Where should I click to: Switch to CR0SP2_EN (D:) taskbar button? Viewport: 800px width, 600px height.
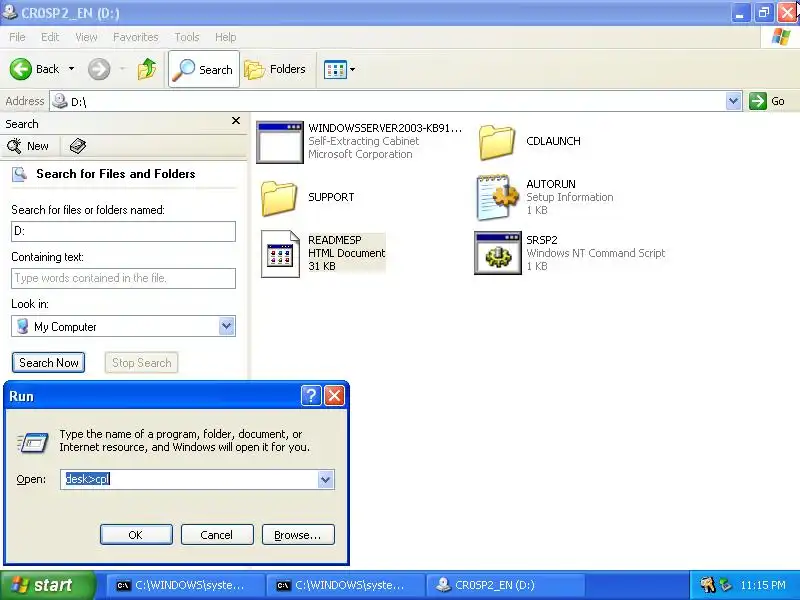pyautogui.click(x=505, y=585)
